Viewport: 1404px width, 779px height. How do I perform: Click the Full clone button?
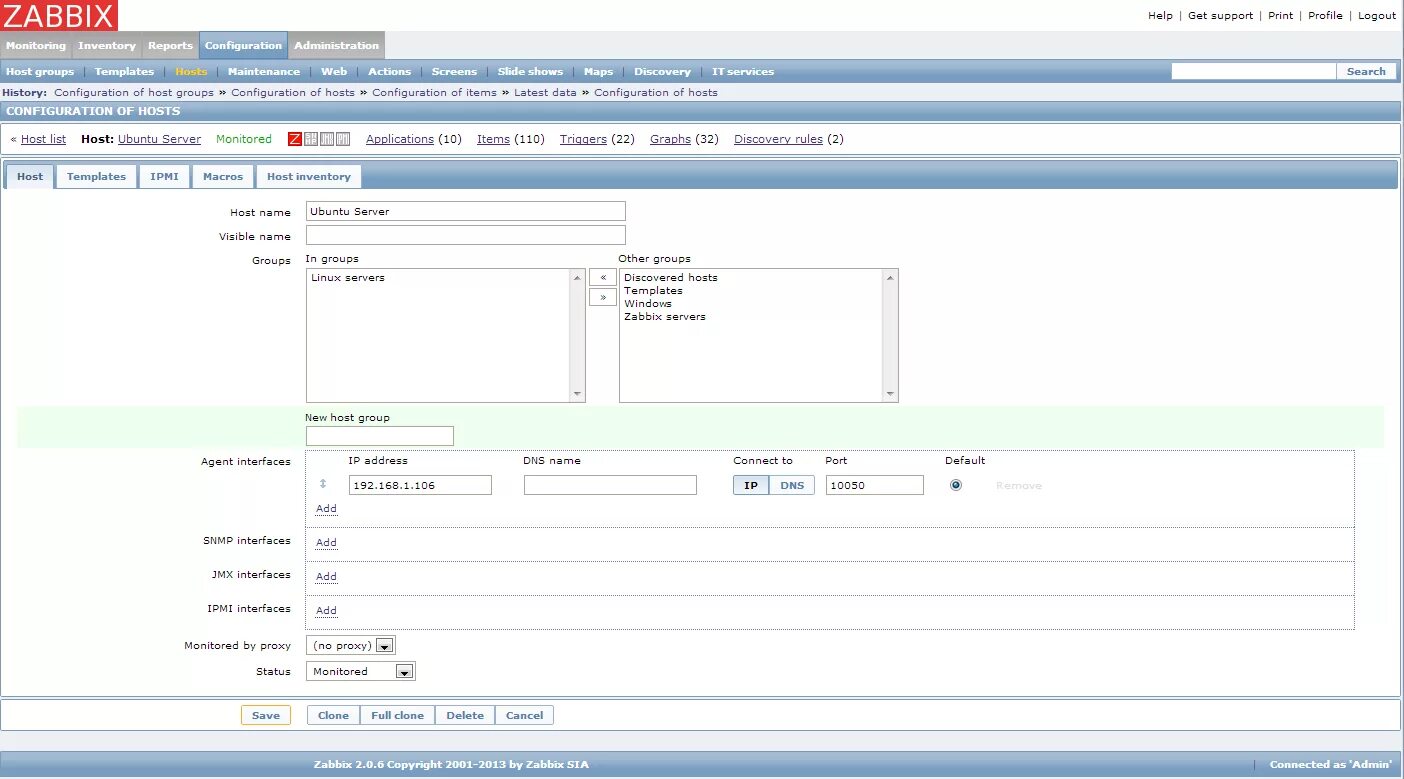coord(397,715)
